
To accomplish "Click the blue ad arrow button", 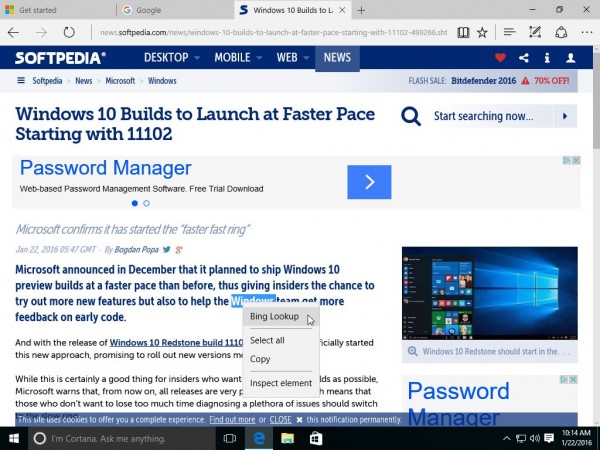I will point(369,181).
